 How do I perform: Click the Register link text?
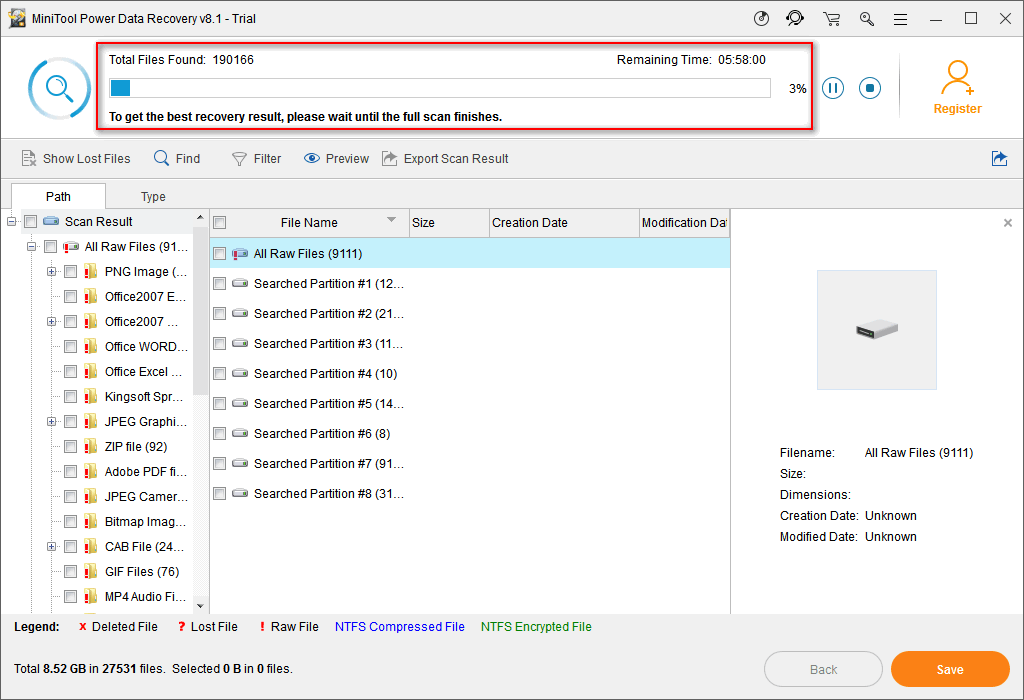click(x=957, y=109)
